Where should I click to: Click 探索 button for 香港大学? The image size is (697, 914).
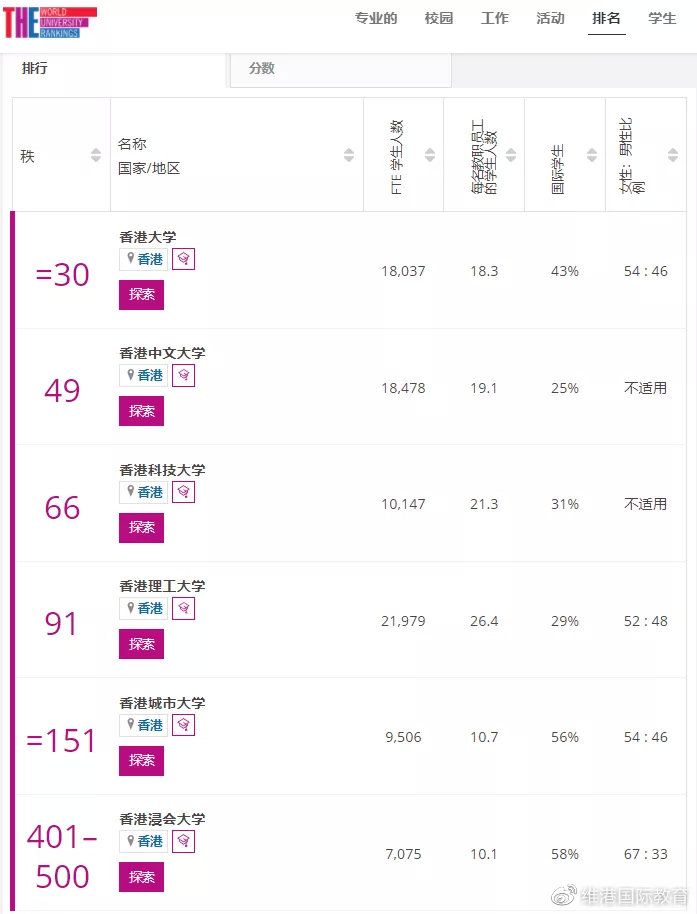point(142,294)
